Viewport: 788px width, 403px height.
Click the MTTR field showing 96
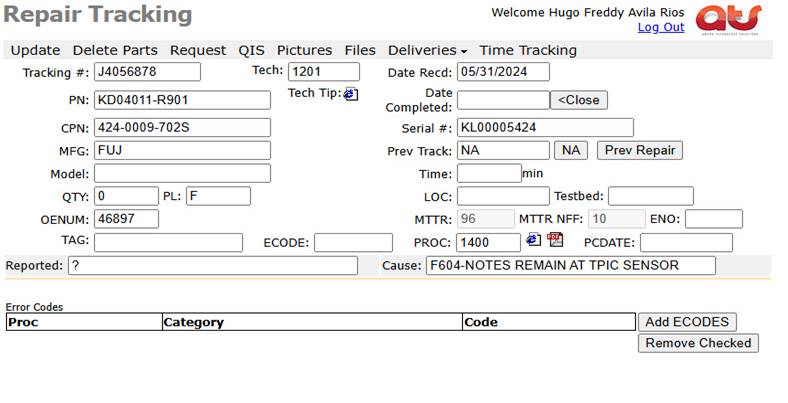[x=485, y=219]
